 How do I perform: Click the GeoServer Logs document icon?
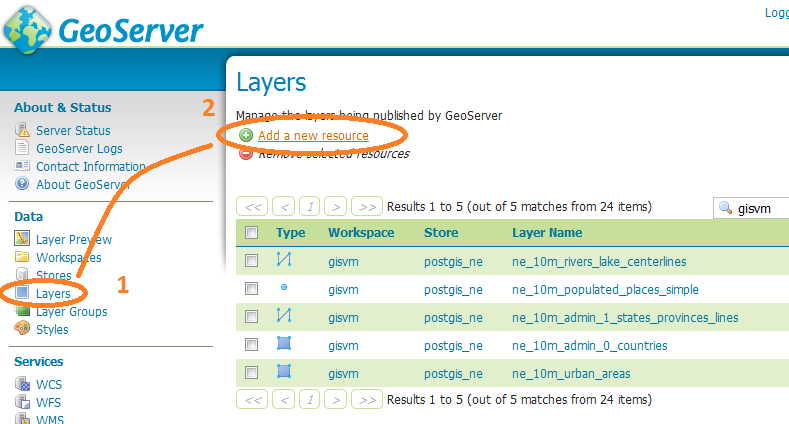pyautogui.click(x=22, y=147)
